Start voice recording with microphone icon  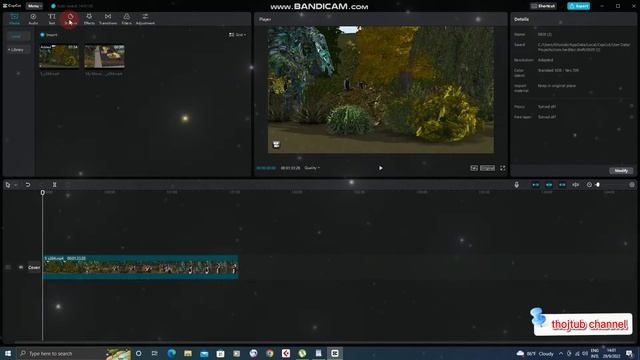(516, 185)
